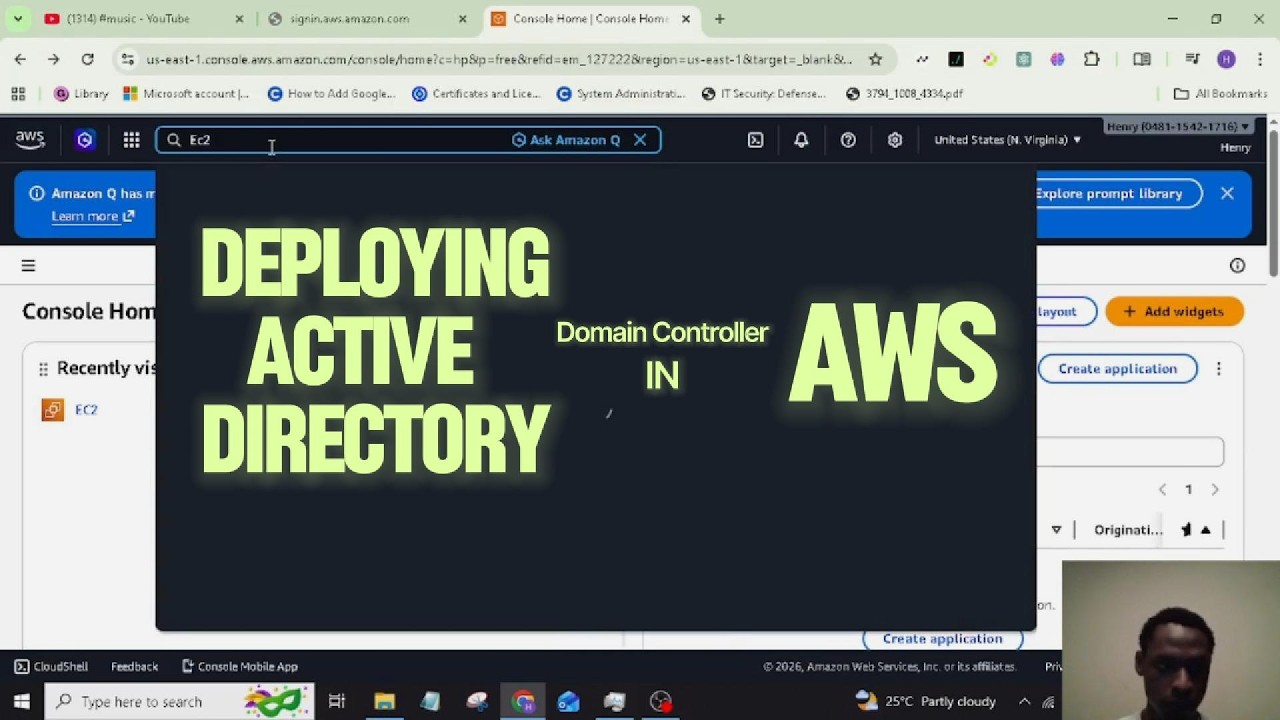Bookmark this page with the star icon
Viewport: 1280px width, 720px height.
(875, 59)
